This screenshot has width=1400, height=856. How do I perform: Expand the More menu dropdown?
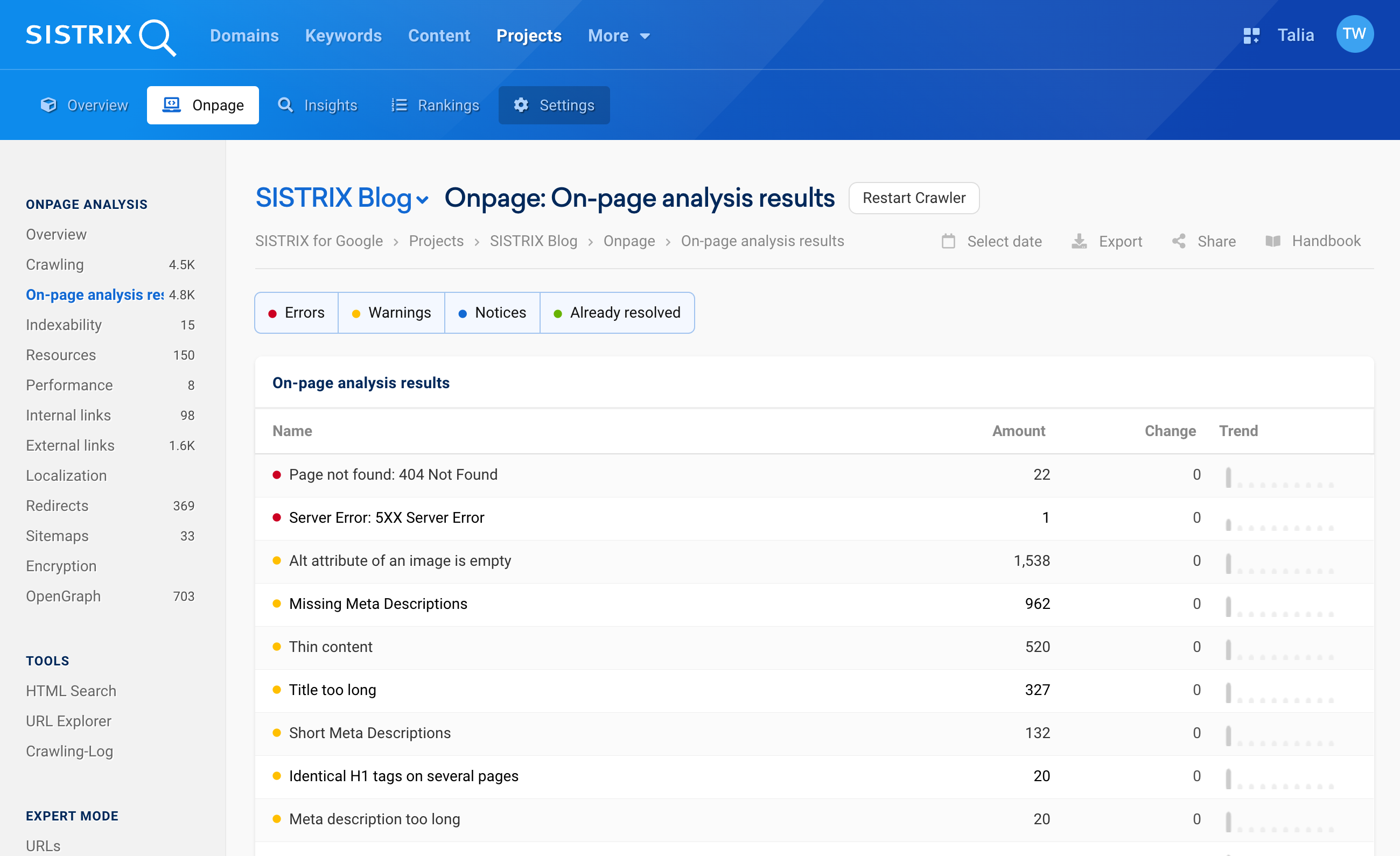619,36
